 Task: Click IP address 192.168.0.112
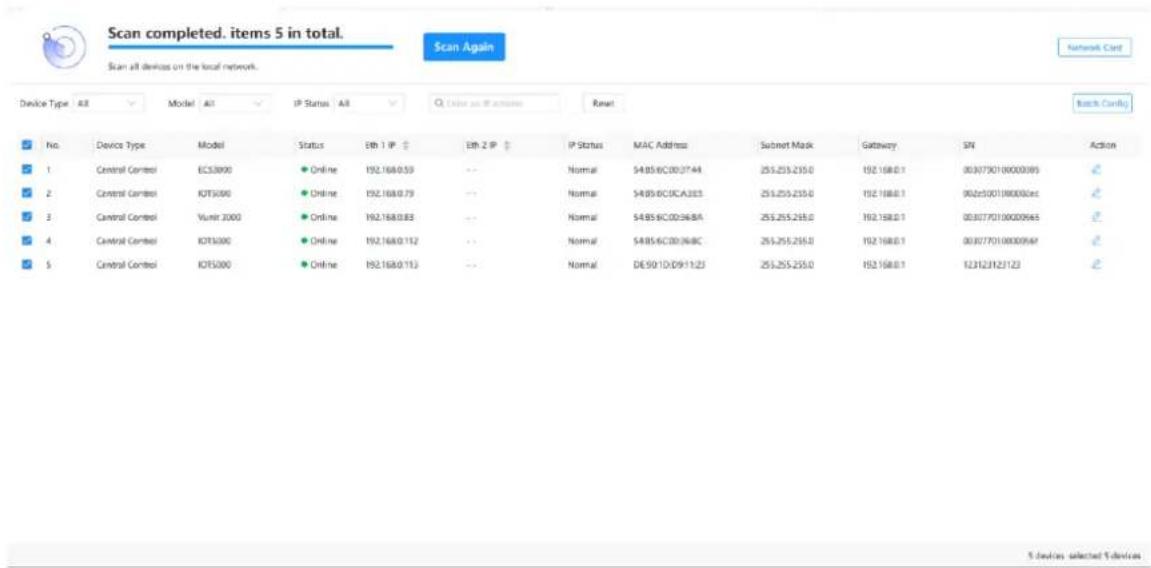click(x=391, y=240)
